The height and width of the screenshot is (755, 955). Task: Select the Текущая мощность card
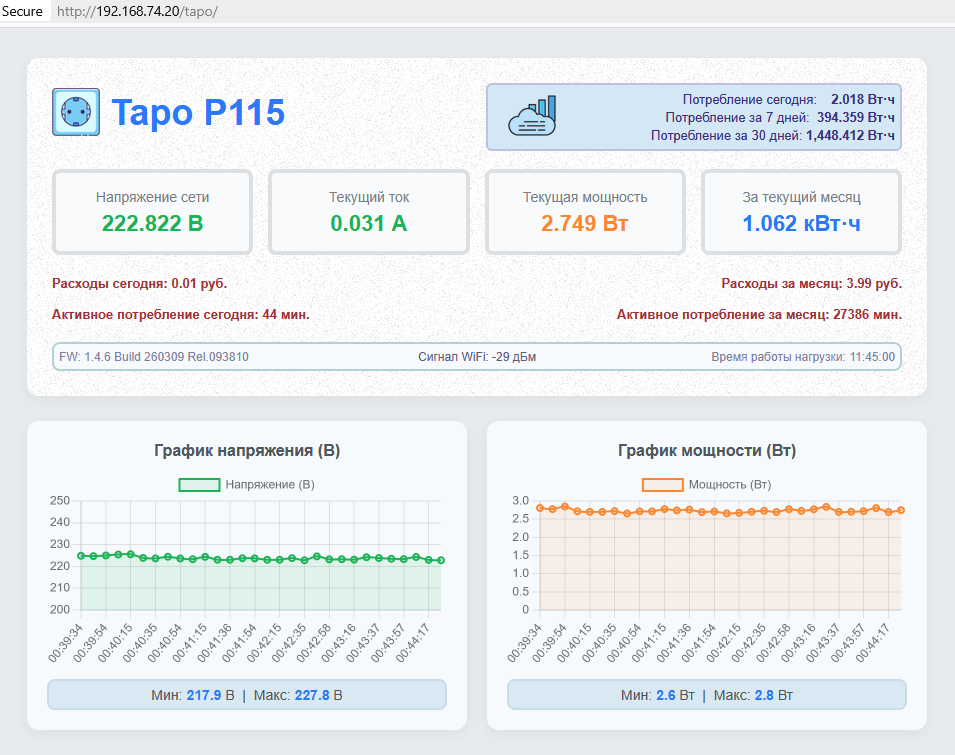tap(585, 212)
